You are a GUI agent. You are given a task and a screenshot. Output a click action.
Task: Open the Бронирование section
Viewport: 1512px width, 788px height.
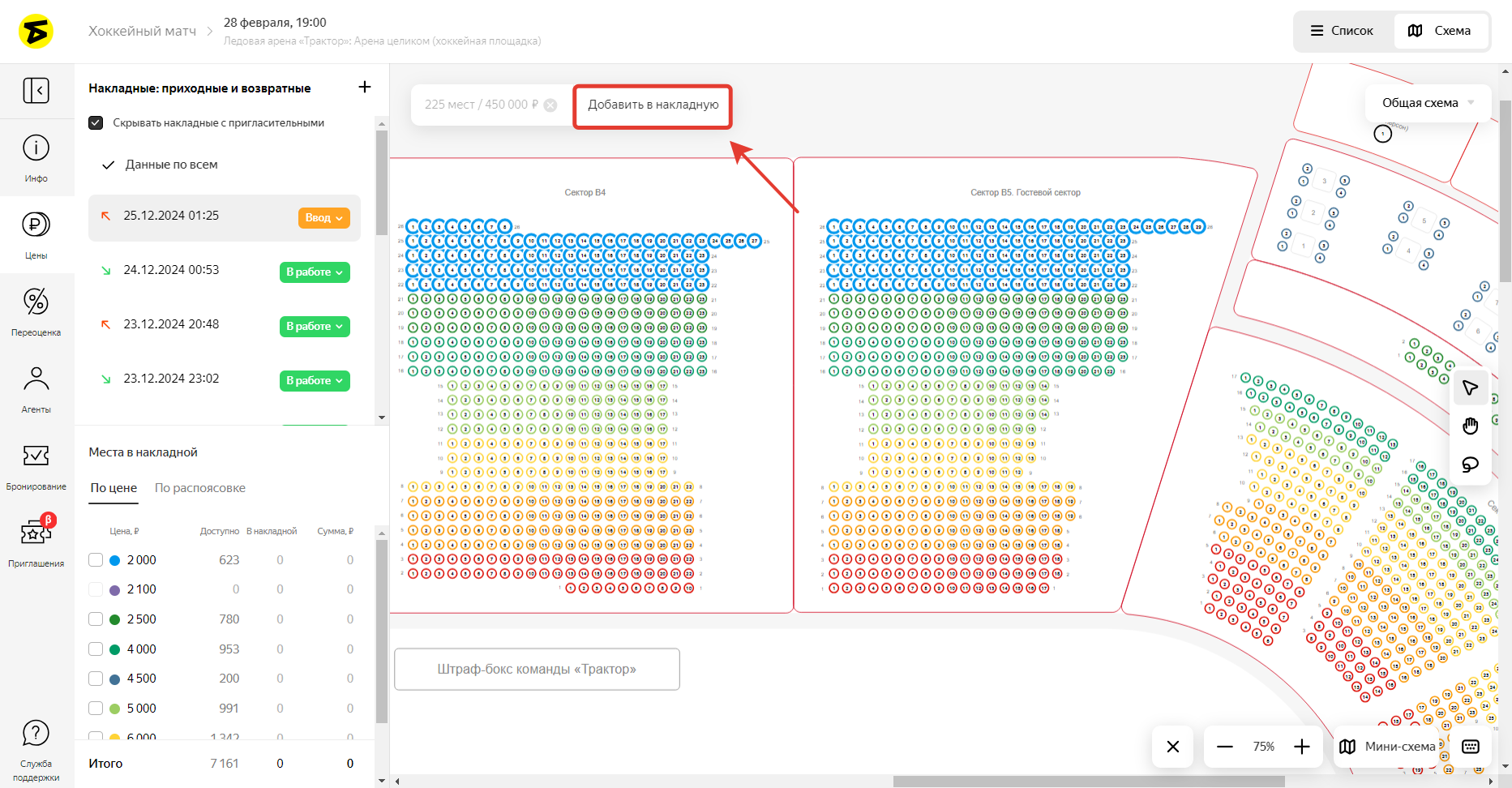[x=36, y=465]
